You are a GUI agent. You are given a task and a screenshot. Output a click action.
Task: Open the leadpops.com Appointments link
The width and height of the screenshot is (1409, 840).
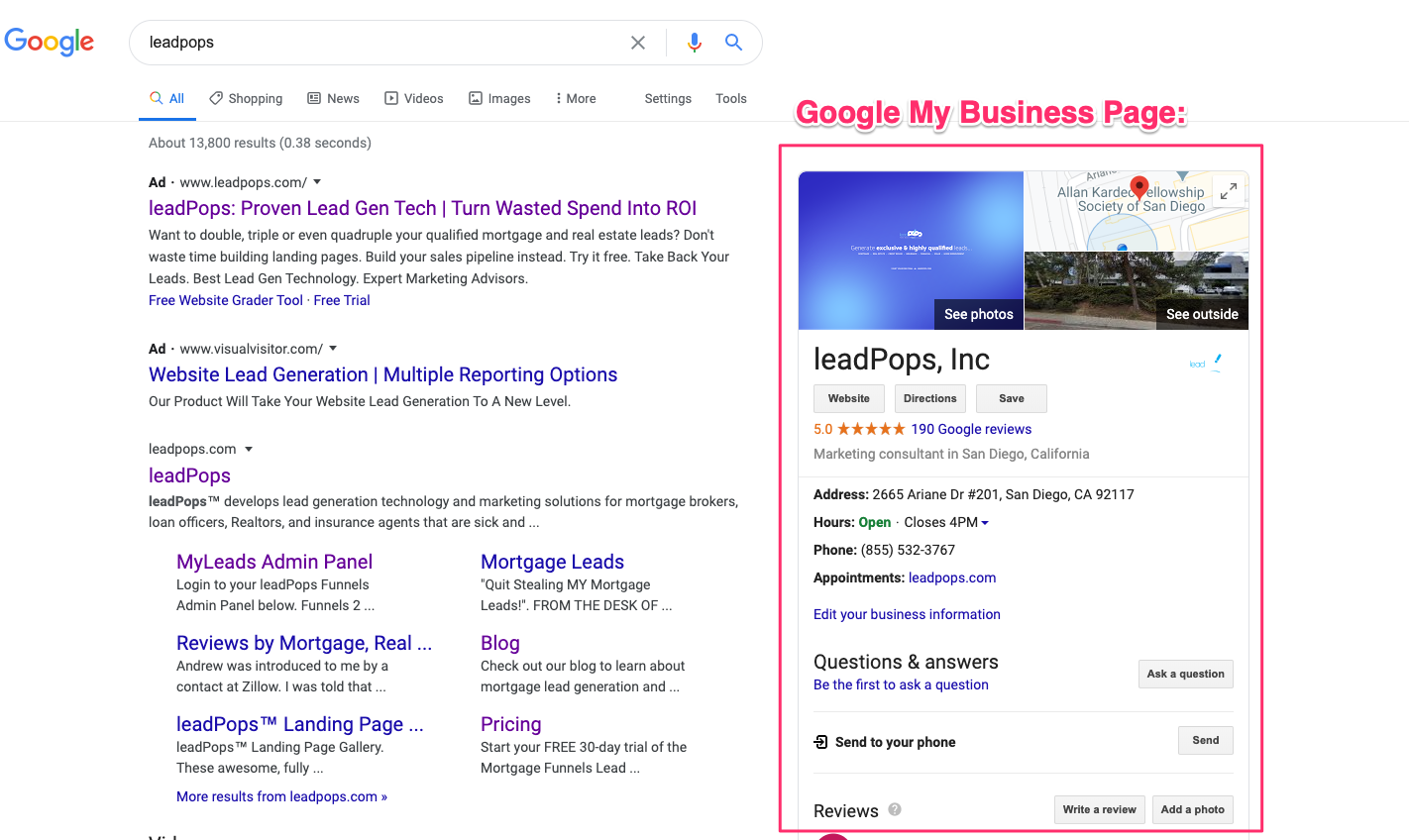(x=952, y=577)
